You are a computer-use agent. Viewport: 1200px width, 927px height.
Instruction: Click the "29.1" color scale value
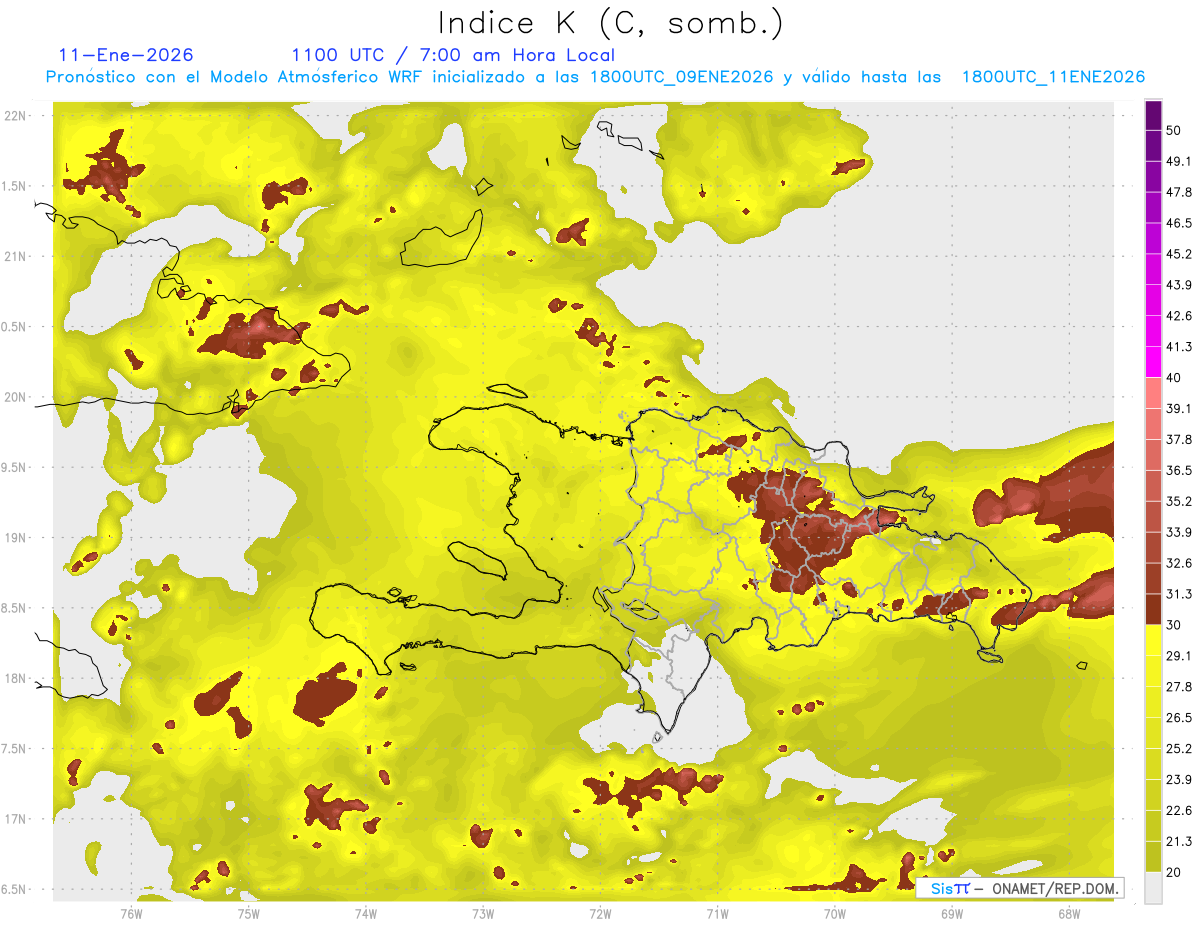click(1178, 656)
